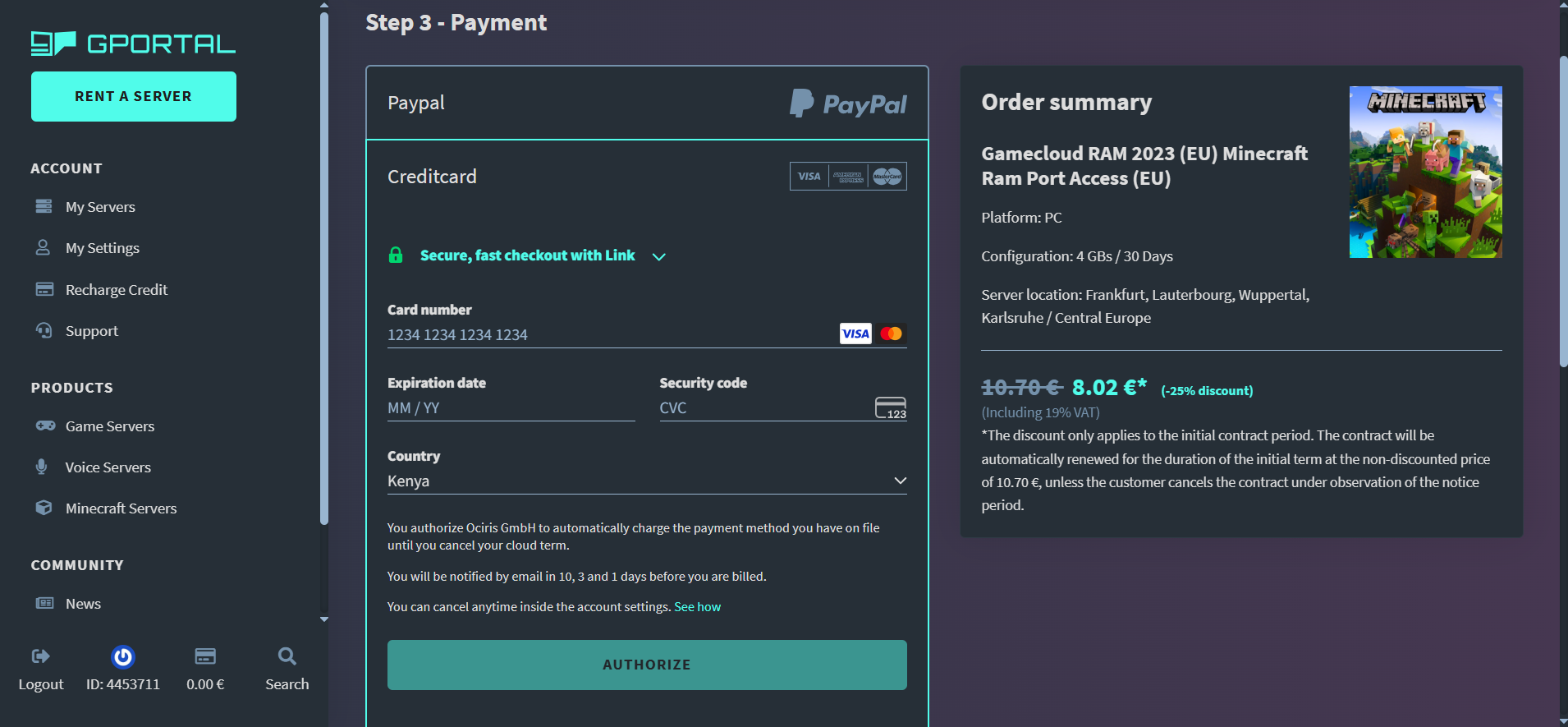Click the PayPal logo

click(848, 104)
